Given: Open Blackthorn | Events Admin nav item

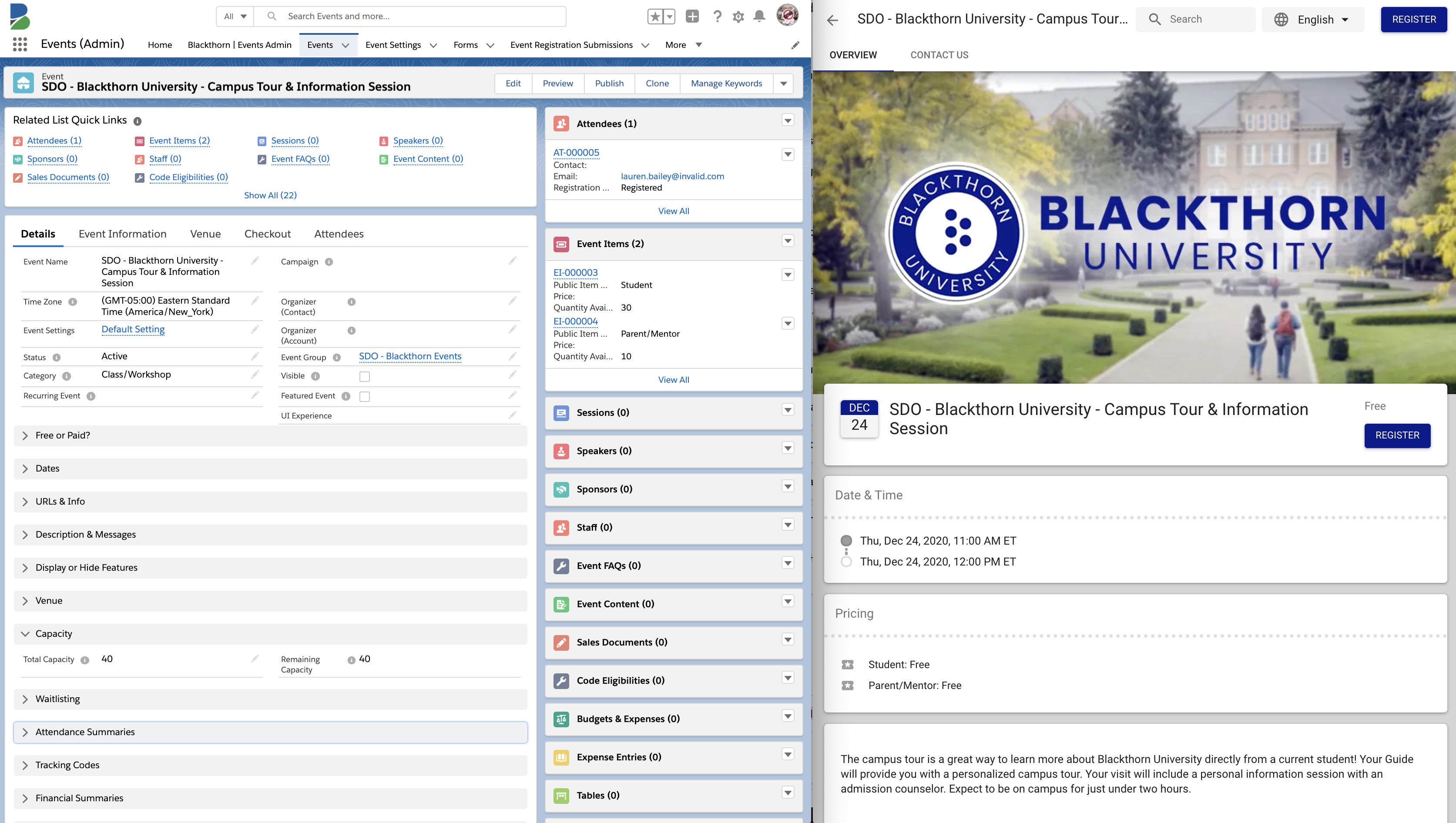Looking at the screenshot, I should 240,45.
